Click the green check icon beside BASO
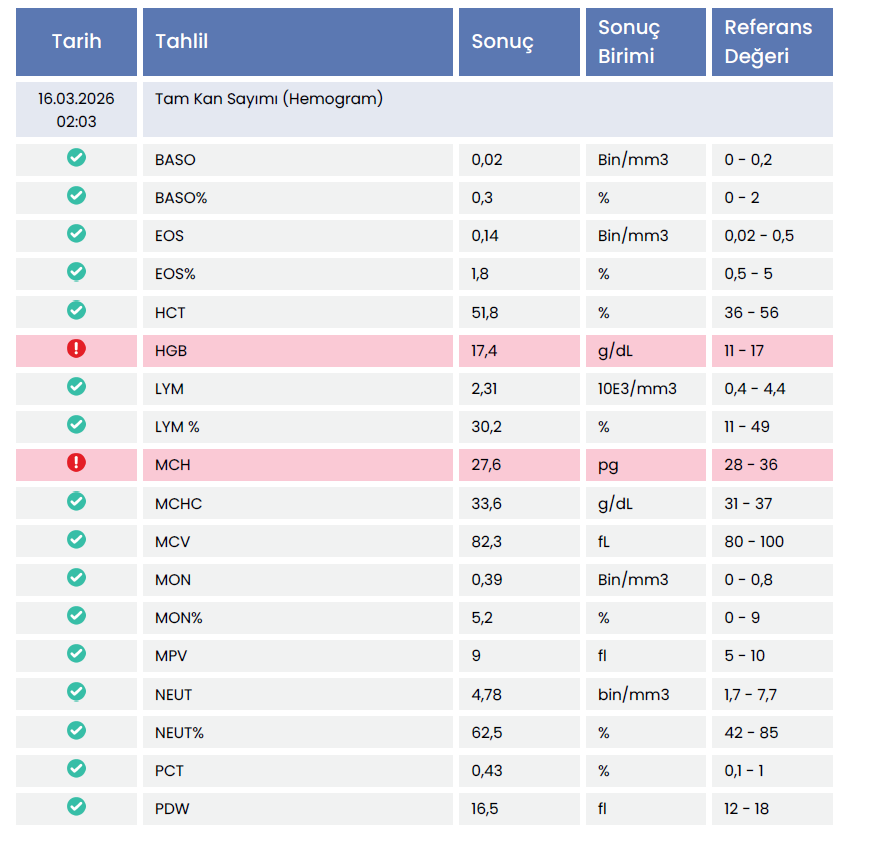Image resolution: width=878 pixels, height=846 pixels. point(76,158)
